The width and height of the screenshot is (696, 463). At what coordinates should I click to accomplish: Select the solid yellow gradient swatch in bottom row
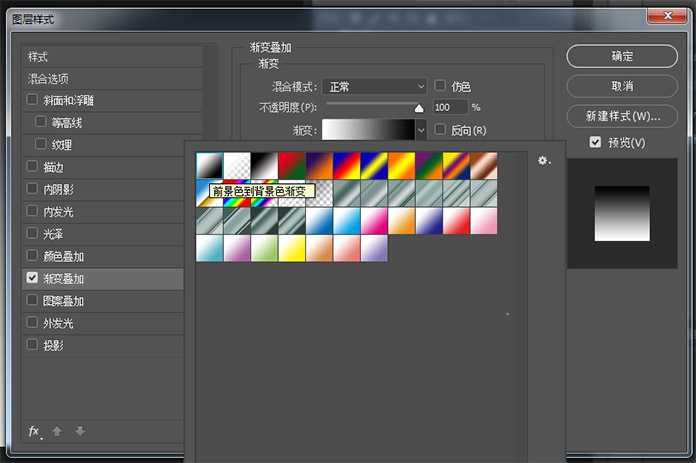pos(291,248)
